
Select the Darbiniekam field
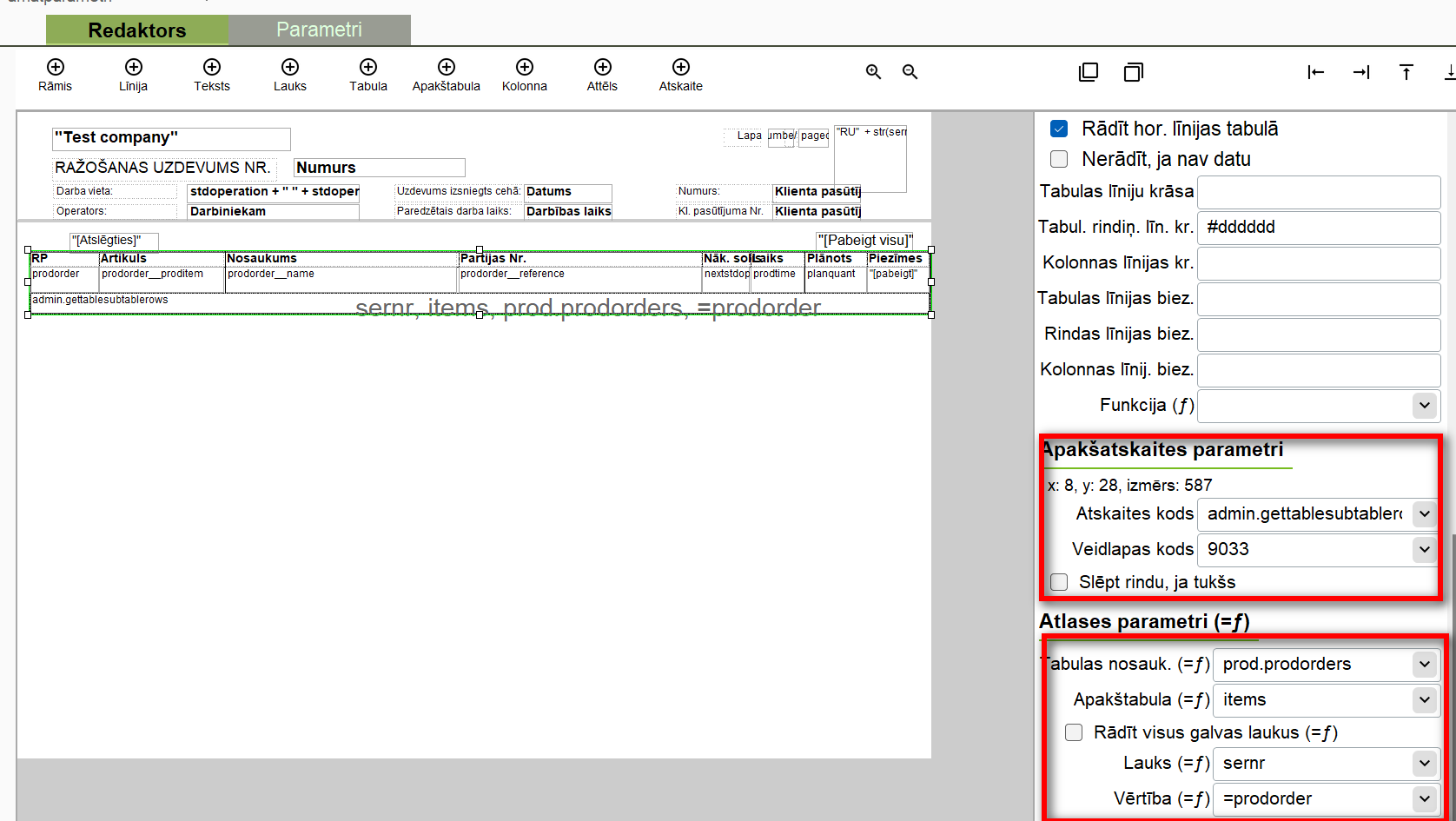[x=274, y=211]
